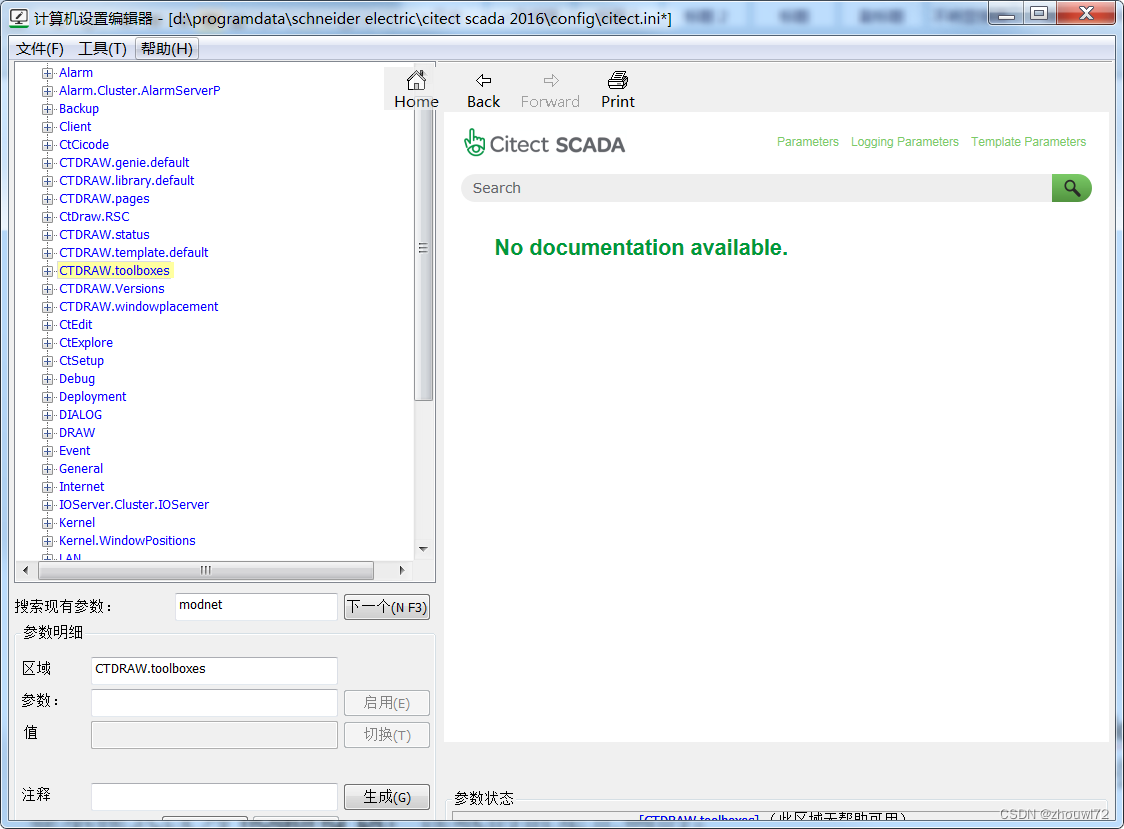Click the Parameters link
The image size is (1124, 829).
point(807,142)
